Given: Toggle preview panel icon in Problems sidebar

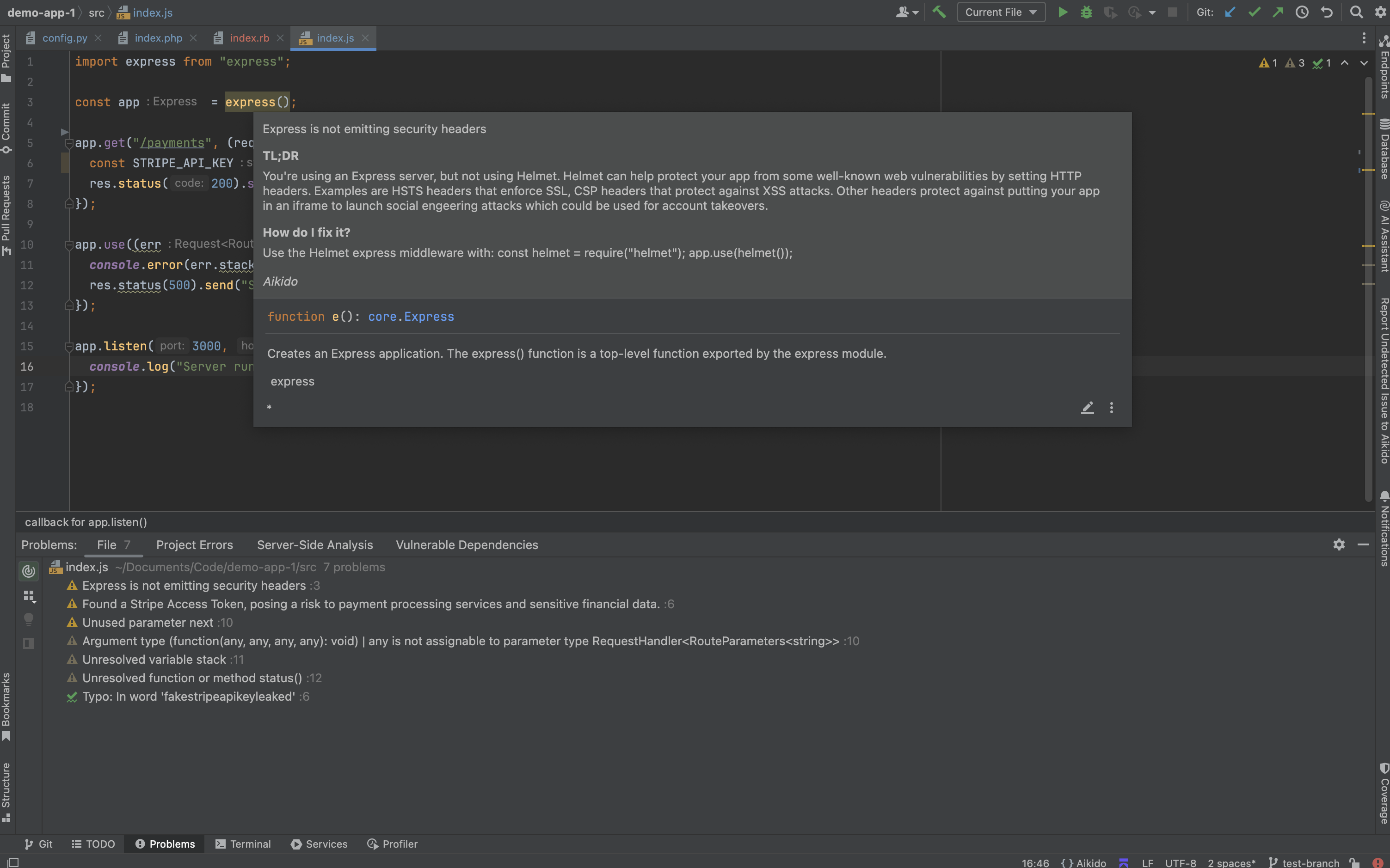Looking at the screenshot, I should tap(29, 643).
